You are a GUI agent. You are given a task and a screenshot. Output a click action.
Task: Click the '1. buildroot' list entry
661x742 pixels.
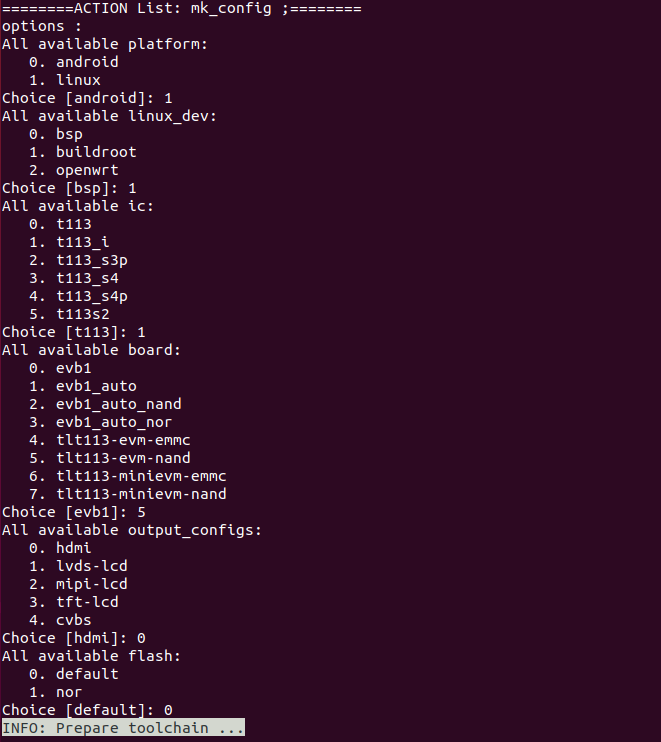(83, 152)
